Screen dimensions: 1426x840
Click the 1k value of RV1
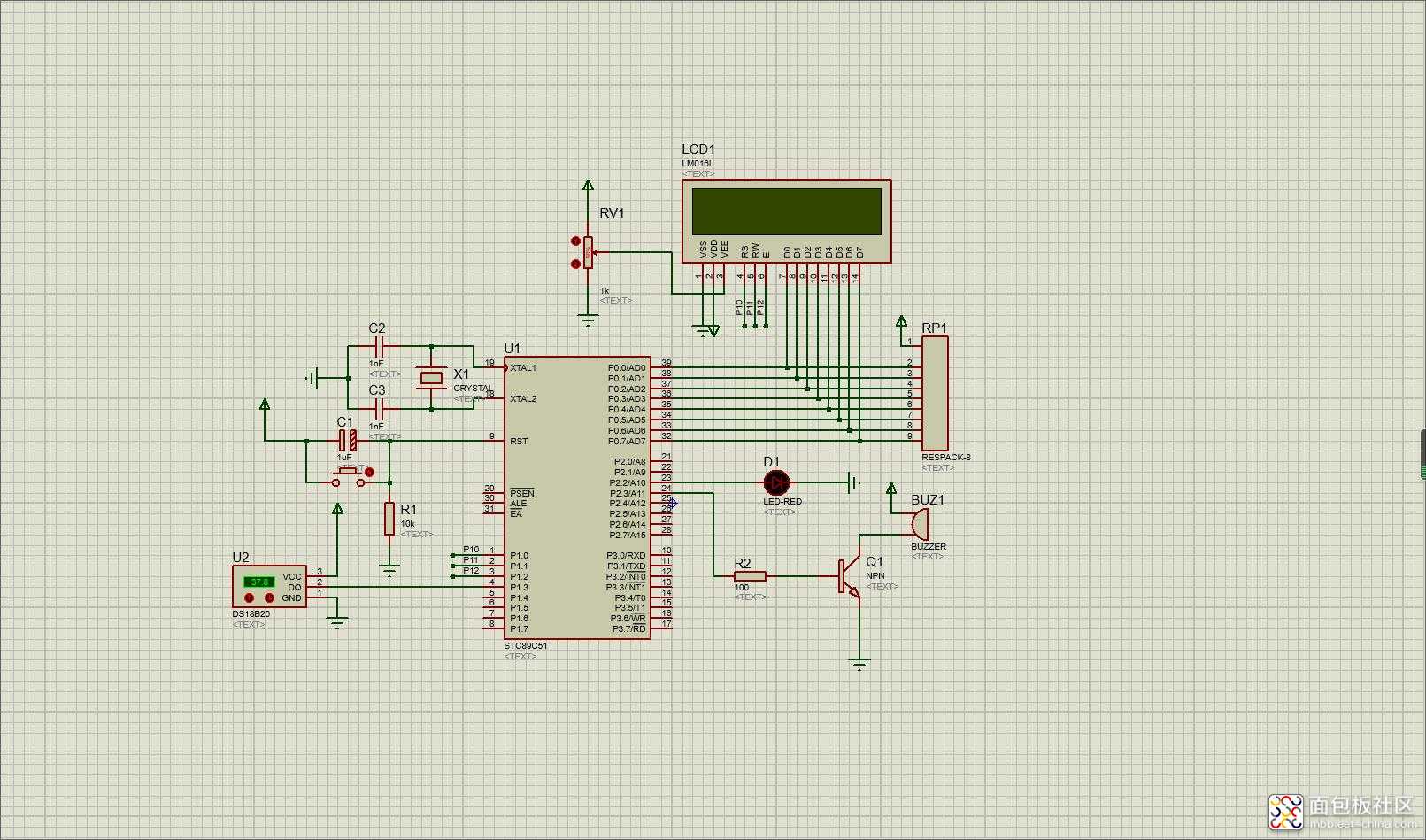(x=605, y=290)
